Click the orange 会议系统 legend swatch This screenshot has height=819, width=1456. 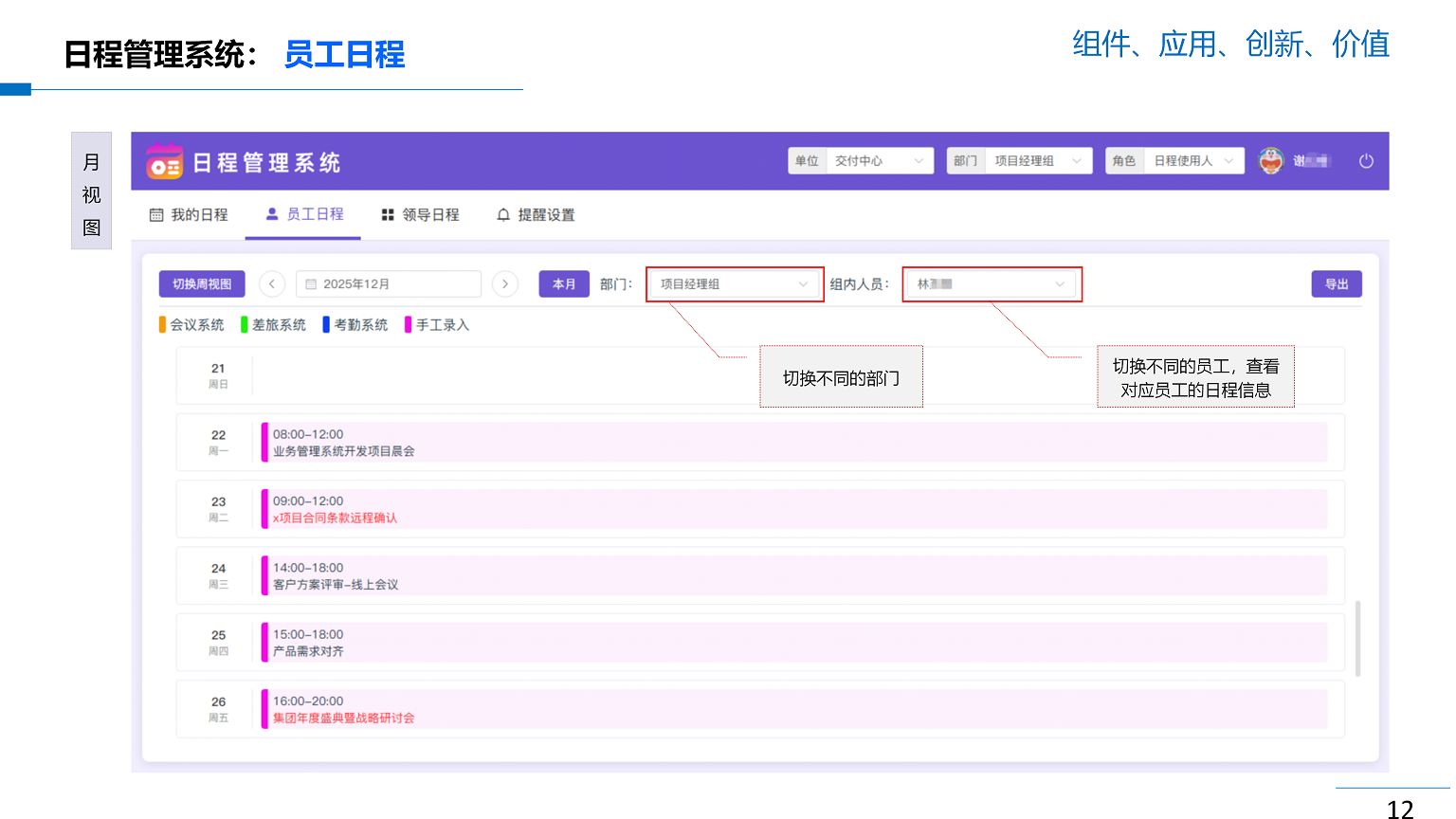click(162, 325)
